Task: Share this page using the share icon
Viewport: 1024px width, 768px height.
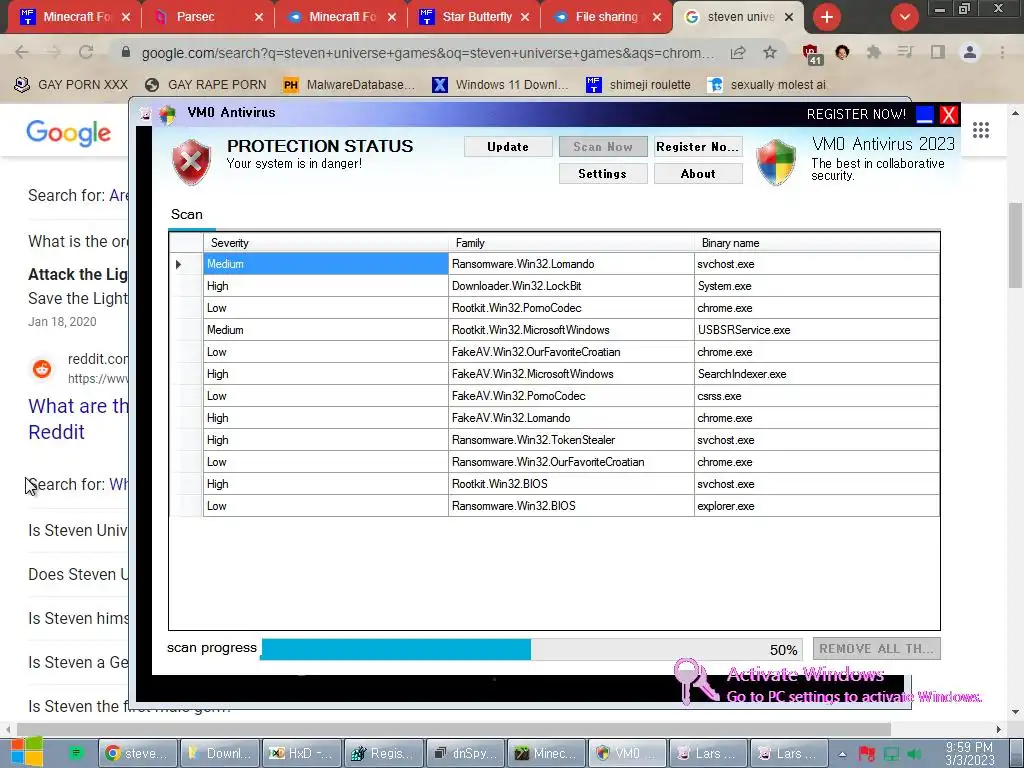Action: pyautogui.click(x=738, y=52)
